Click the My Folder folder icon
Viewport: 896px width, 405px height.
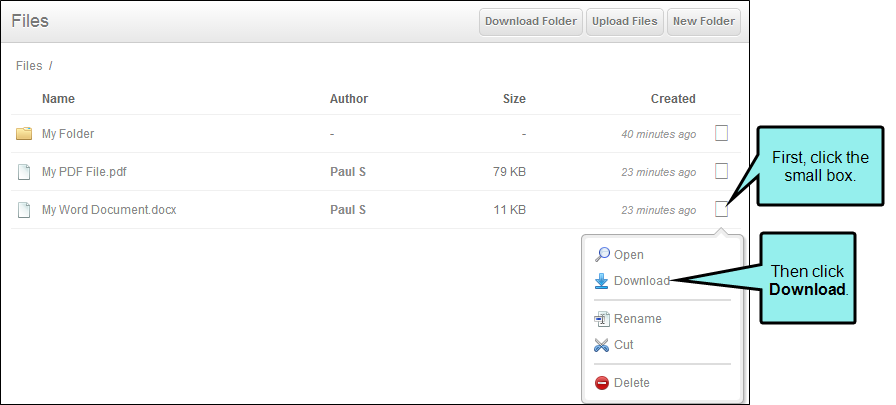[x=23, y=134]
